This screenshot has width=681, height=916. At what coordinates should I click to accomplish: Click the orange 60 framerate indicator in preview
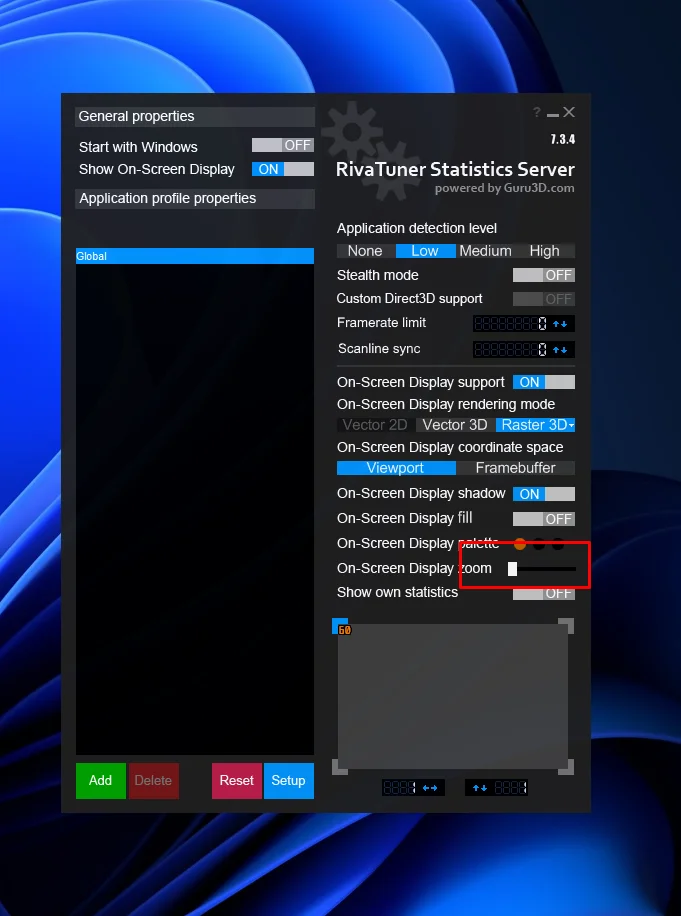[x=345, y=630]
